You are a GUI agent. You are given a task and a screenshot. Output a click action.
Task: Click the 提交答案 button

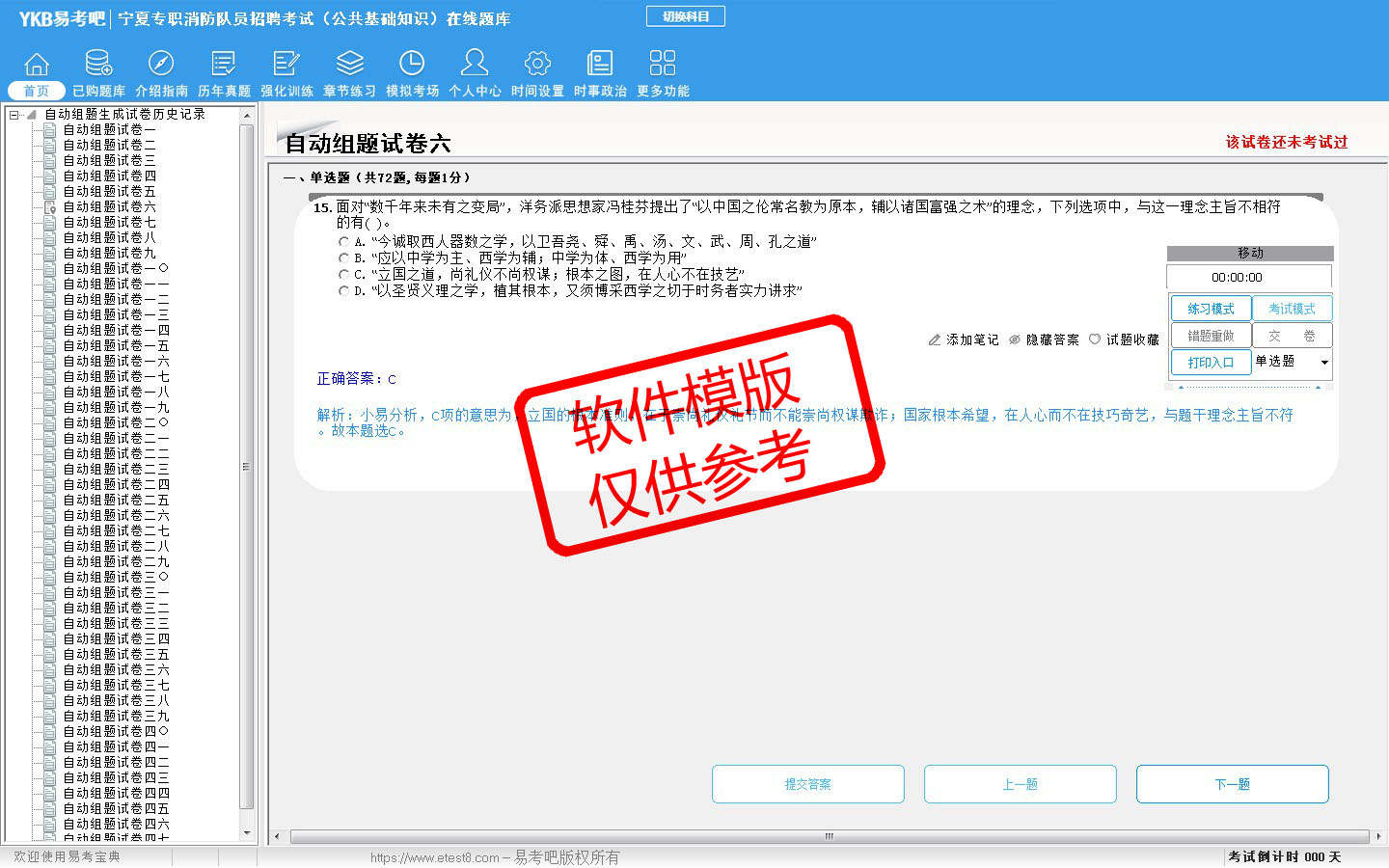pyautogui.click(x=808, y=784)
